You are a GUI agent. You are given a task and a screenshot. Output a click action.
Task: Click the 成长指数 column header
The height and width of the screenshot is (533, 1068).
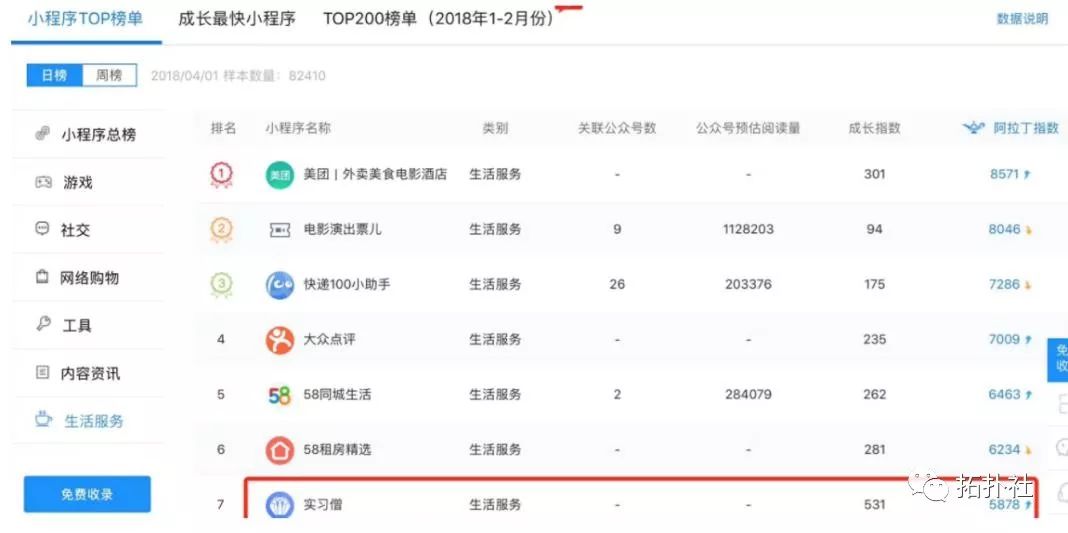click(x=875, y=128)
